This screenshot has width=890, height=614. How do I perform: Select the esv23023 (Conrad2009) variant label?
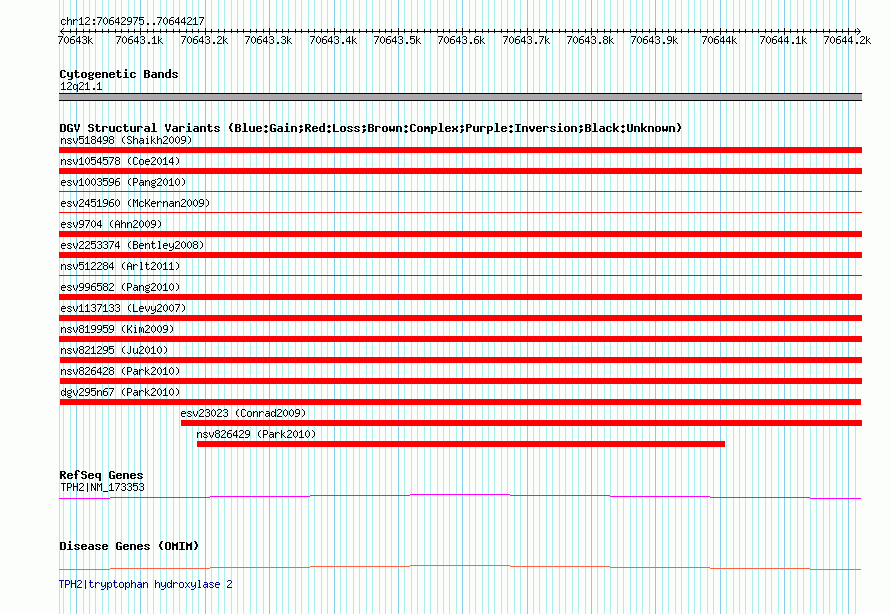pyautogui.click(x=243, y=413)
